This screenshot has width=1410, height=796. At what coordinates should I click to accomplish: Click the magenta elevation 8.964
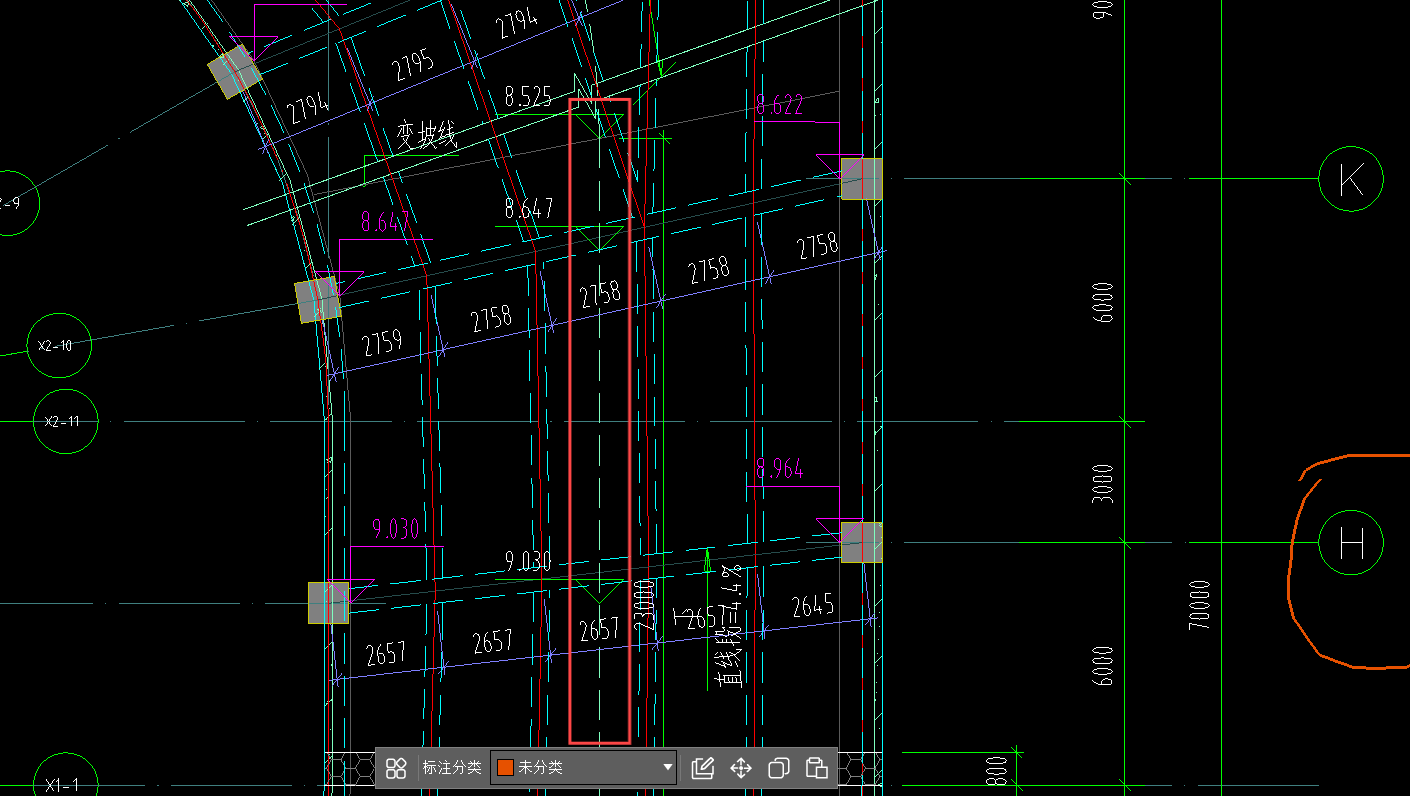pyautogui.click(x=780, y=469)
